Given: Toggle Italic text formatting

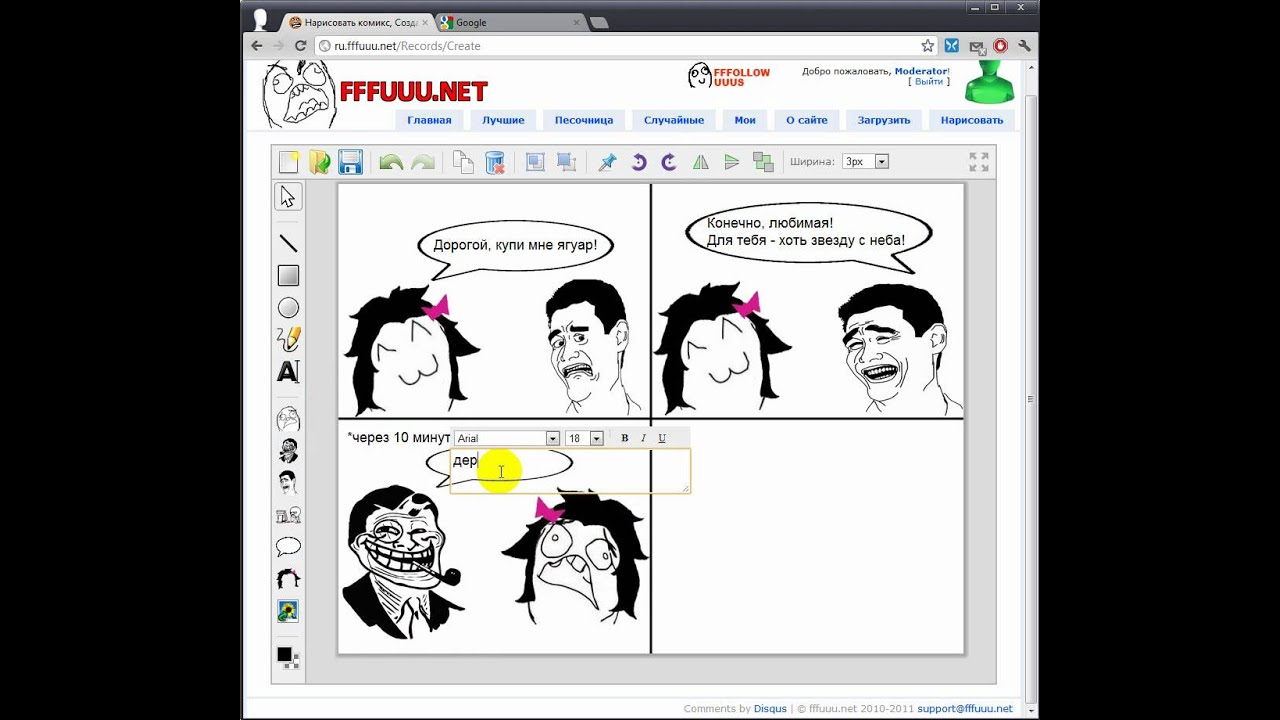Looking at the screenshot, I should tap(643, 438).
